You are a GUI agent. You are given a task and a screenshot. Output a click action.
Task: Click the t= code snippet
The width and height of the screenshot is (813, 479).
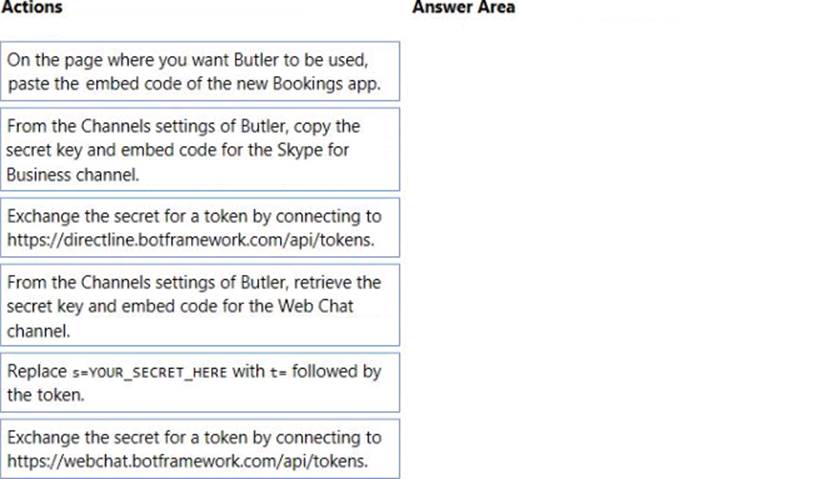[x=278, y=373]
